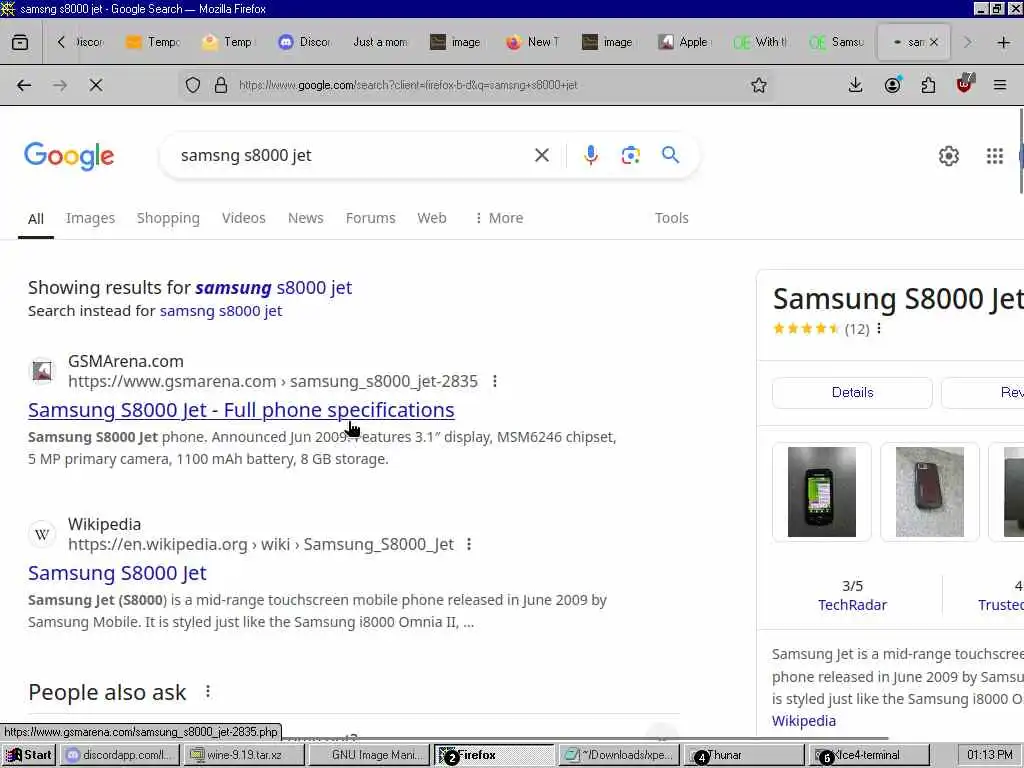The image size is (1024, 768).
Task: Switch to the News results tab
Action: pyautogui.click(x=306, y=218)
